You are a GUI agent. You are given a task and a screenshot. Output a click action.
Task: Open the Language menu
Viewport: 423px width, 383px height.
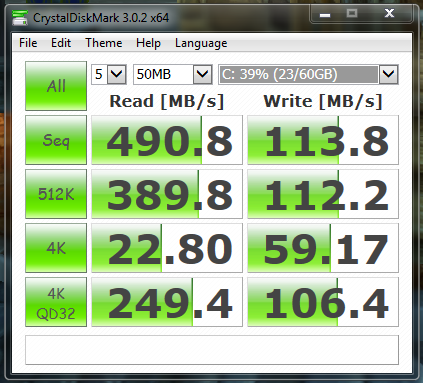point(201,43)
